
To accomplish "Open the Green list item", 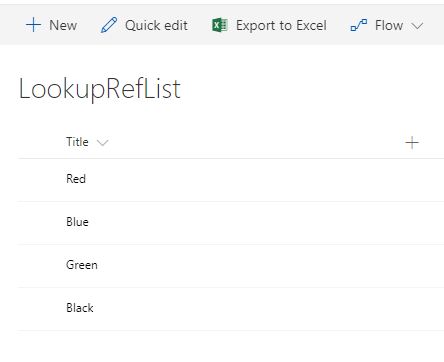I will click(x=82, y=265).
